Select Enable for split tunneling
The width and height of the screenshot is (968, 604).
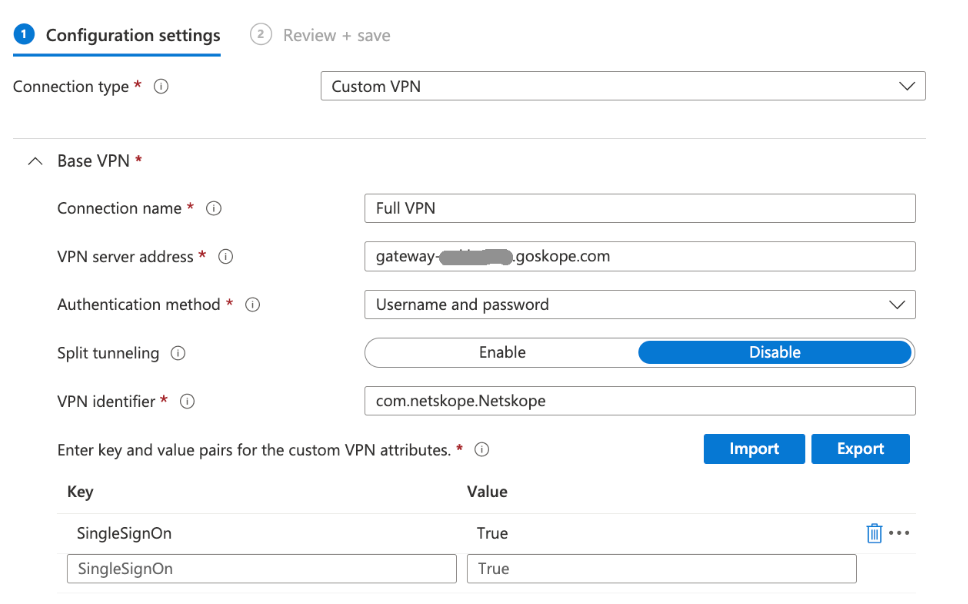pyautogui.click(x=502, y=352)
